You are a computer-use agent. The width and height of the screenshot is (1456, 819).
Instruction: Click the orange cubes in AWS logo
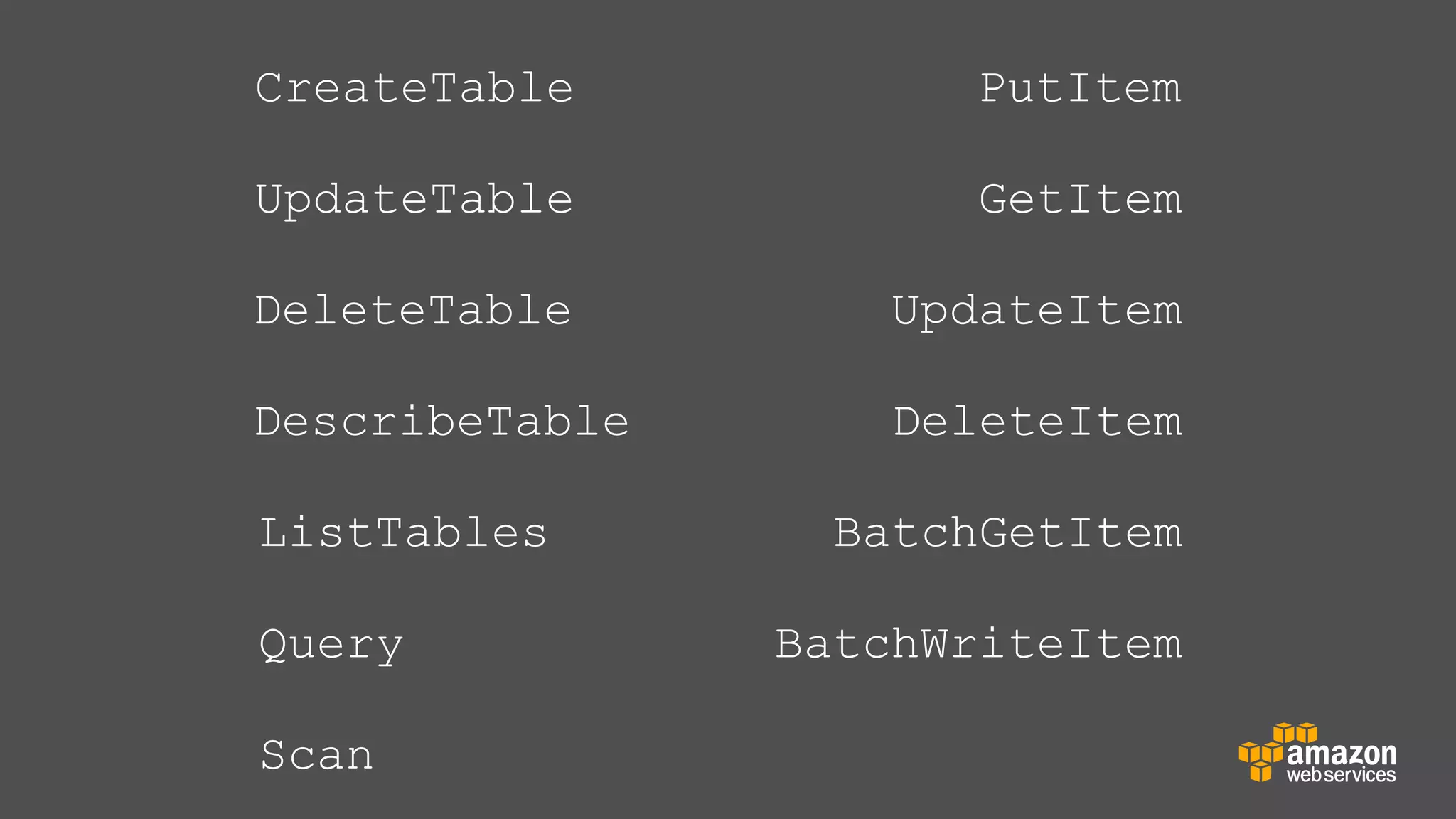pyautogui.click(x=1277, y=752)
